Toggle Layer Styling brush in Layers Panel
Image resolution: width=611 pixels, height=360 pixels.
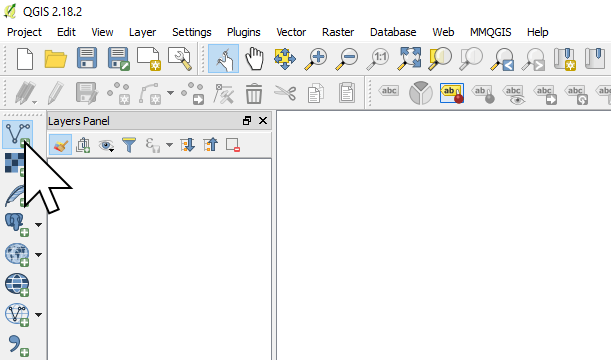tap(60, 145)
